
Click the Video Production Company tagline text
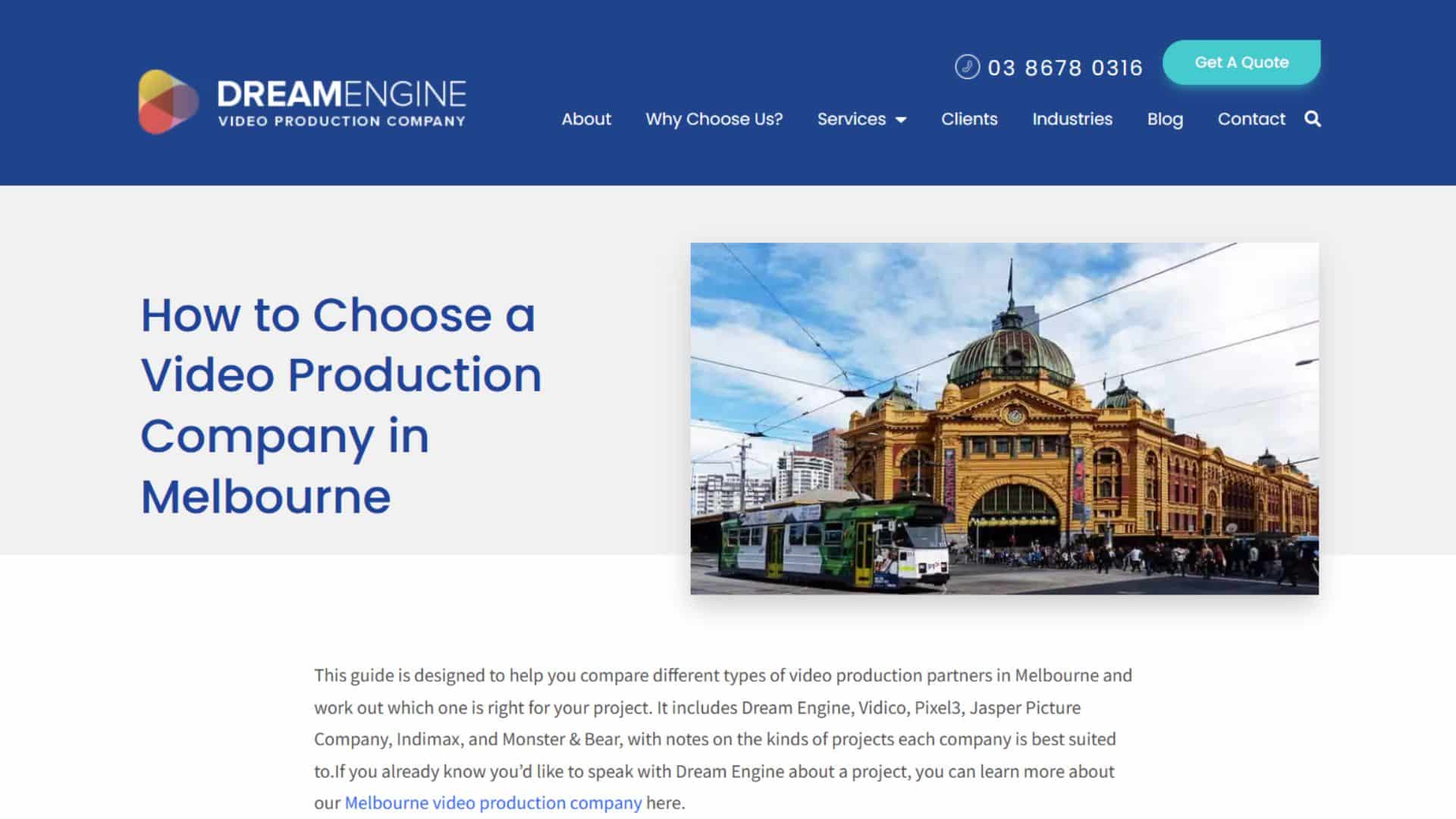click(341, 121)
